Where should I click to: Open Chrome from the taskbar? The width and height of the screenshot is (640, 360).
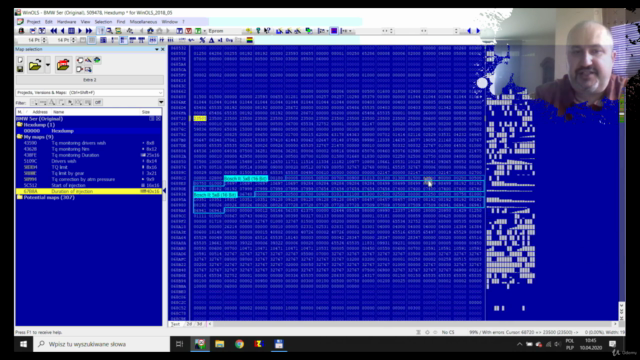[x=239, y=344]
